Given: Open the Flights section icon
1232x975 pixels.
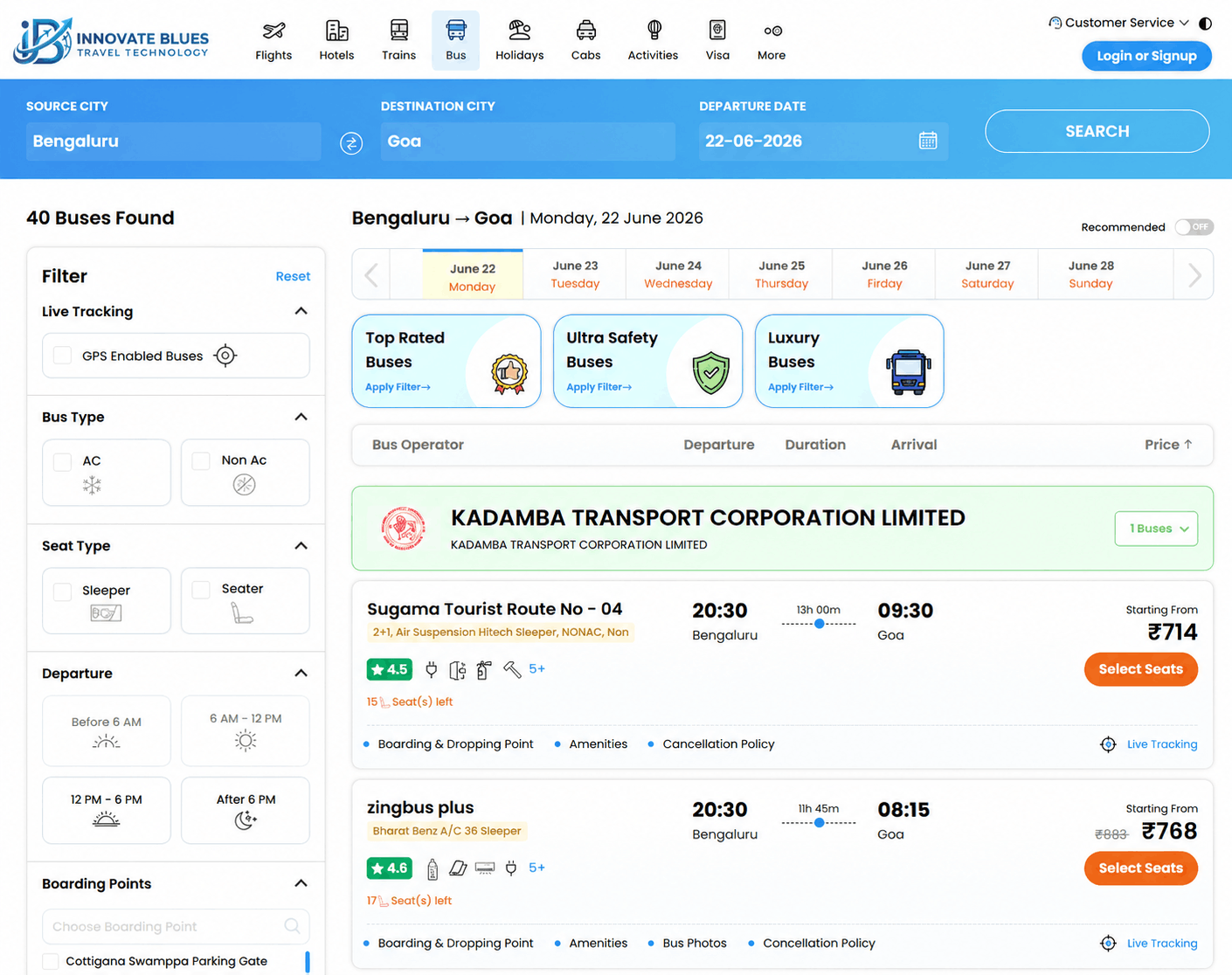Looking at the screenshot, I should pos(273,31).
